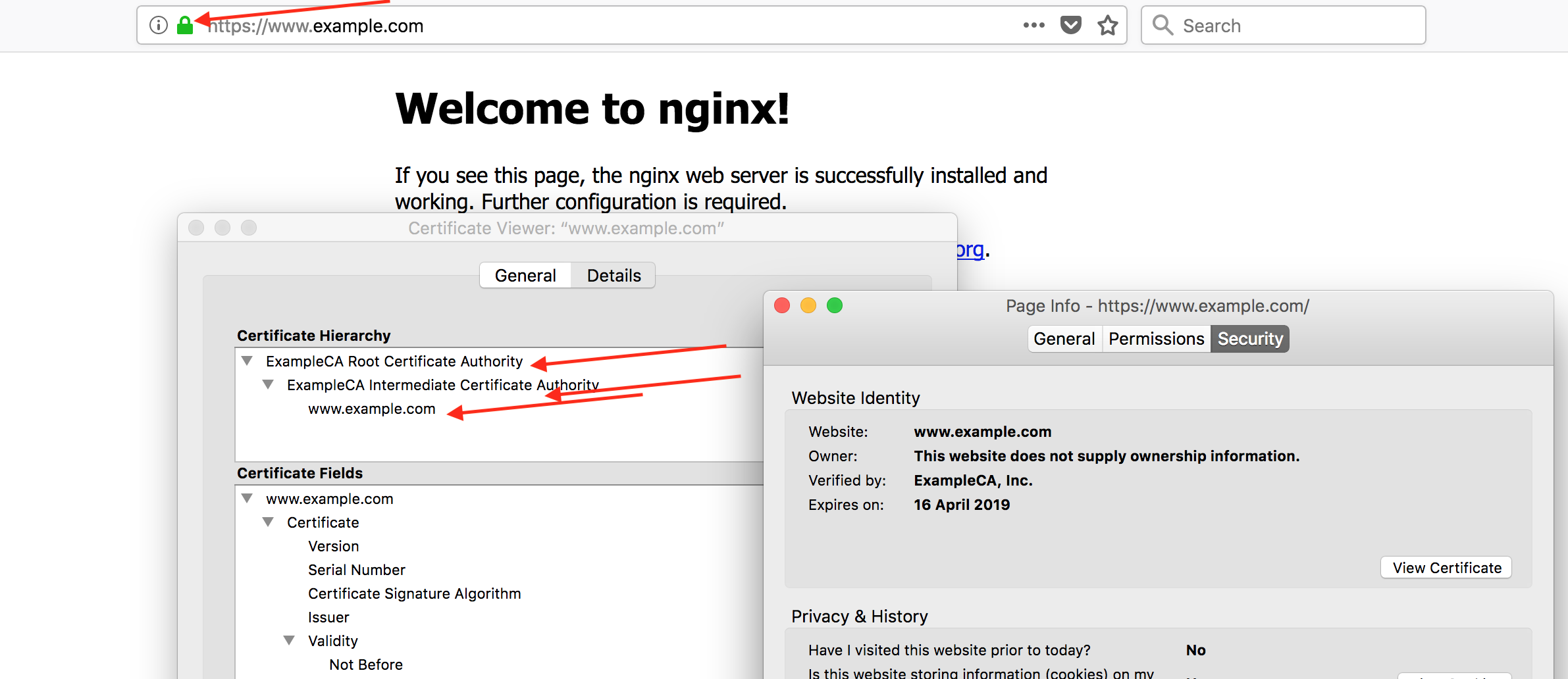The height and width of the screenshot is (679, 1568).
Task: Select ExampleCA Root Certificate Authority in hierarchy
Action: 394,361
